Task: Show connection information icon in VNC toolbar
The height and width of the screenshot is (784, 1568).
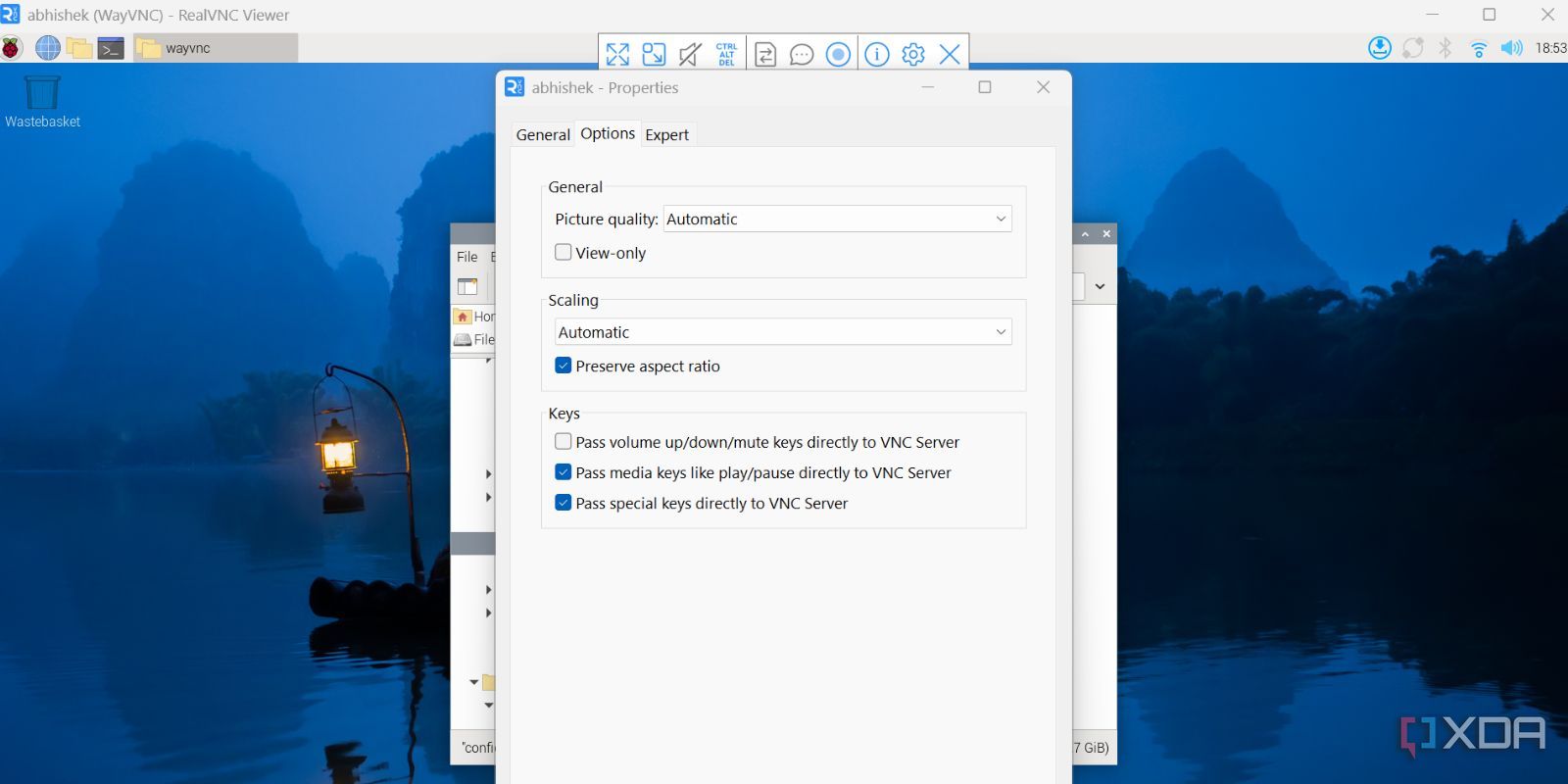Action: click(877, 54)
